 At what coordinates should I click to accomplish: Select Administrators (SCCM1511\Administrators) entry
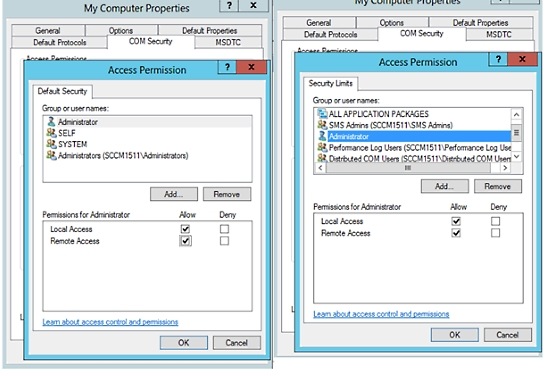coord(148,155)
